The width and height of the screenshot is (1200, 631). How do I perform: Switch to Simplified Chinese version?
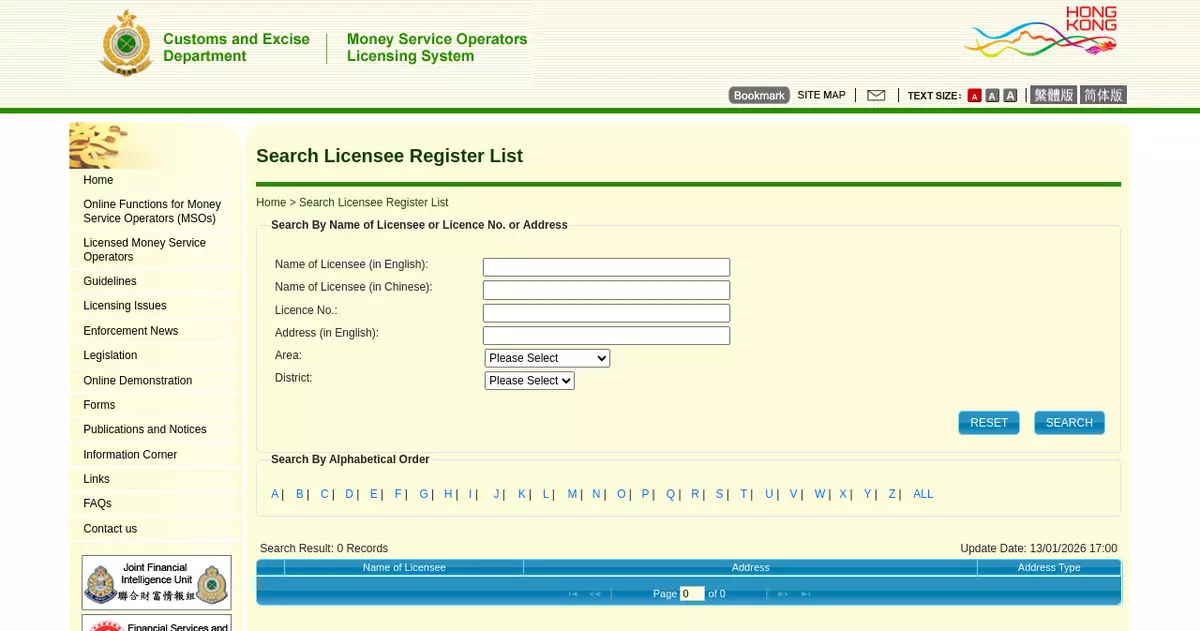[x=1103, y=95]
